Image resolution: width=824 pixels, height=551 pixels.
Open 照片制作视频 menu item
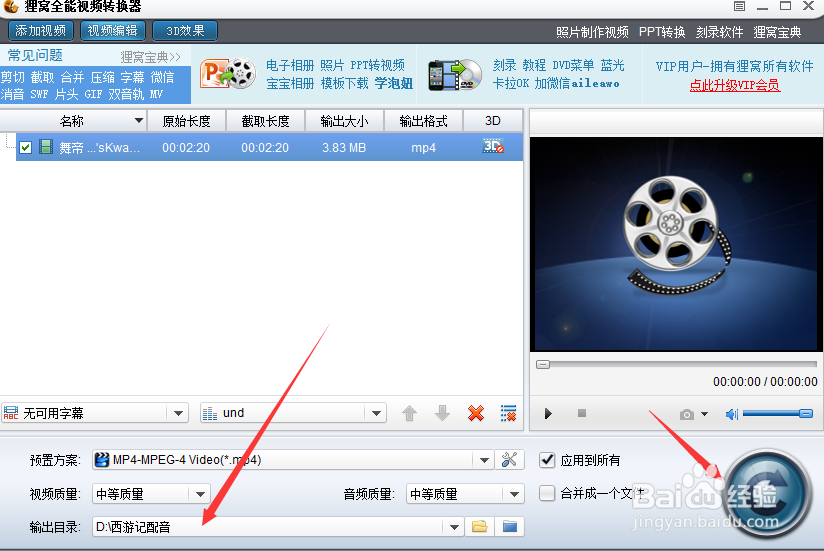pyautogui.click(x=592, y=32)
